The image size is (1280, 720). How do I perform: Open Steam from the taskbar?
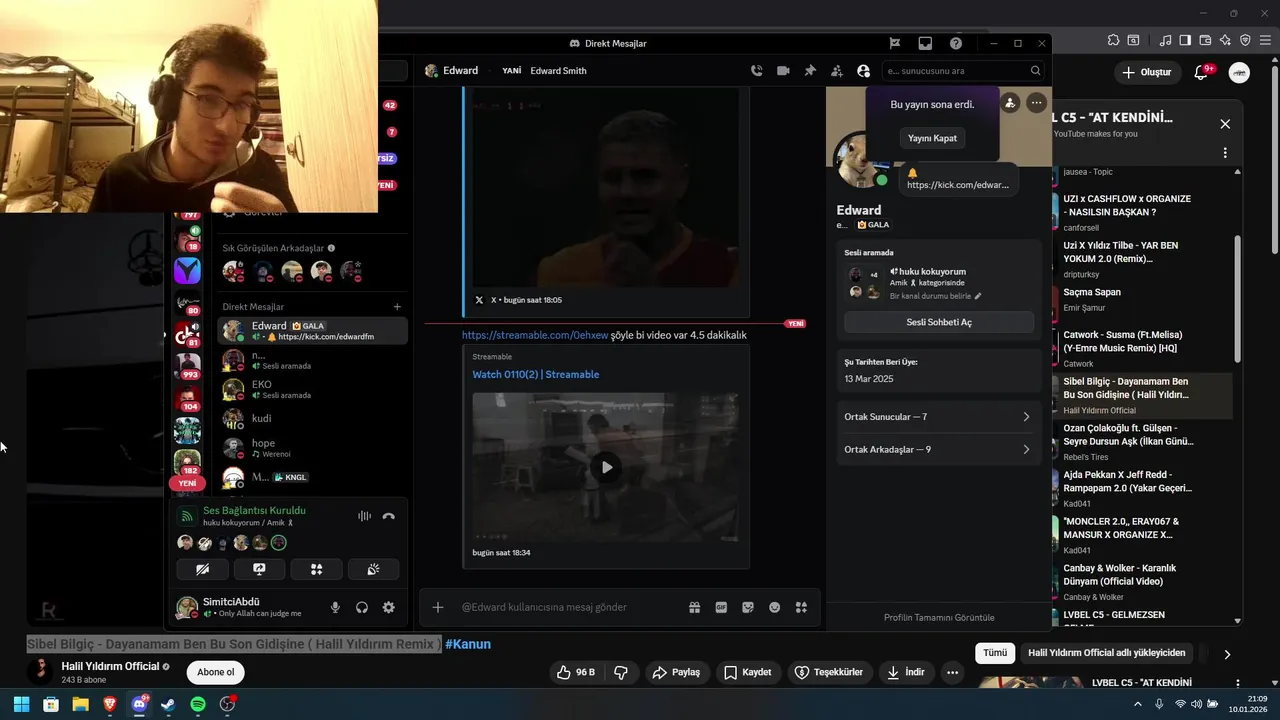point(168,704)
